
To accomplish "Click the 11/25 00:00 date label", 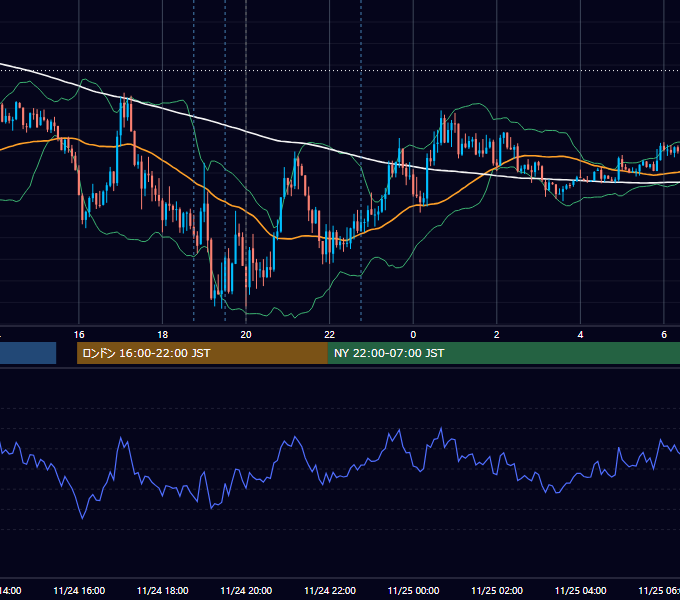I will (x=413, y=591).
